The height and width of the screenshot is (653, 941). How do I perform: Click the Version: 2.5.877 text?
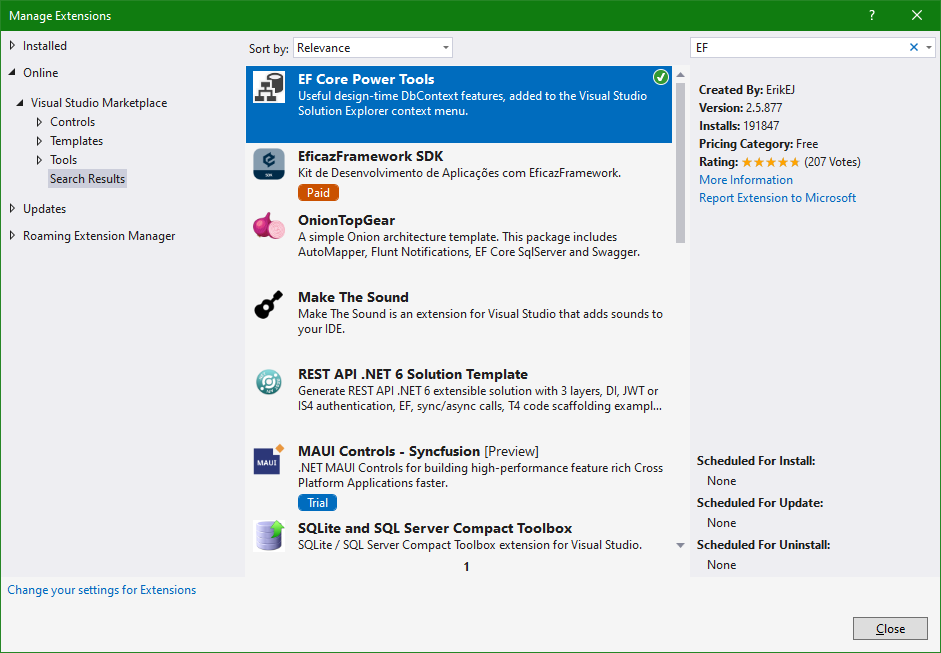(741, 108)
